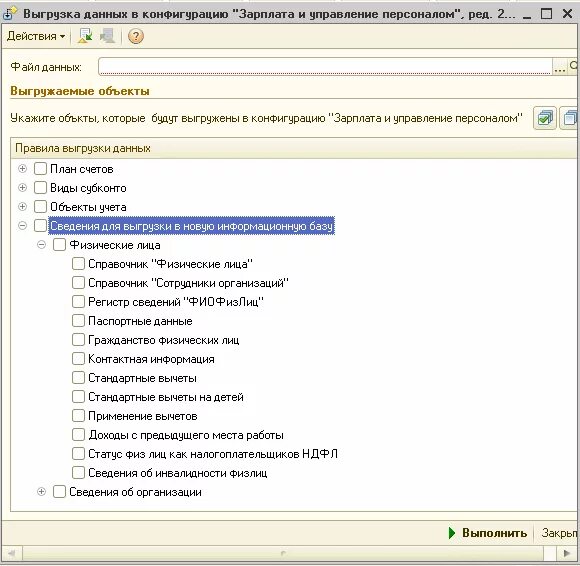Click the window's application icon in title bar

[9, 14]
